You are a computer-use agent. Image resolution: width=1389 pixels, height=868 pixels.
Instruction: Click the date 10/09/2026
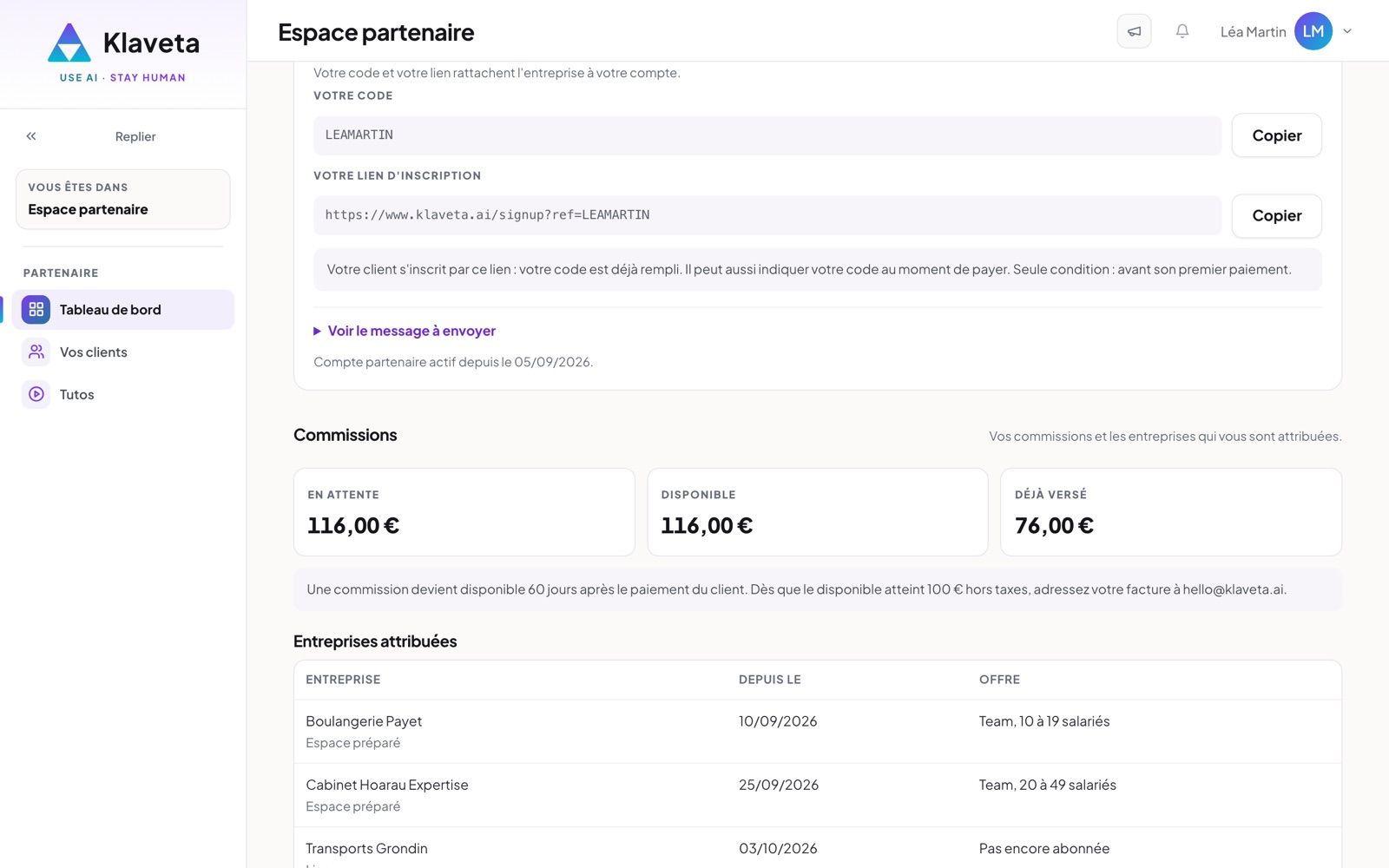click(x=778, y=721)
